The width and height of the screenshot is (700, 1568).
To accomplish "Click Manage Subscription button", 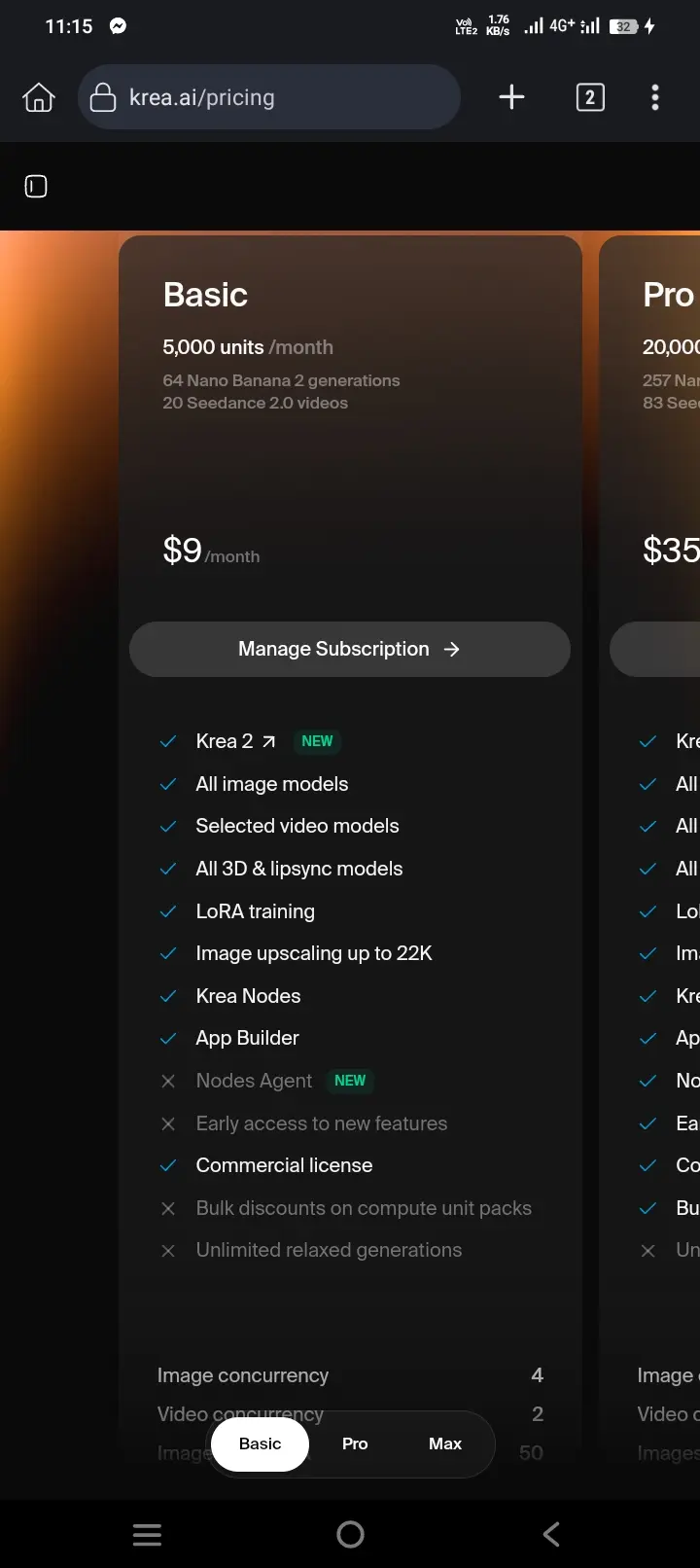I will [350, 649].
